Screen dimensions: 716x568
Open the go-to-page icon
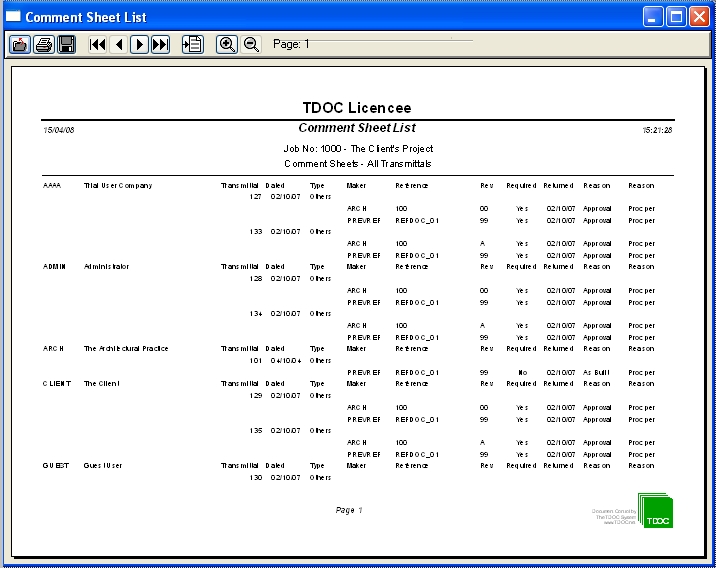pos(193,44)
